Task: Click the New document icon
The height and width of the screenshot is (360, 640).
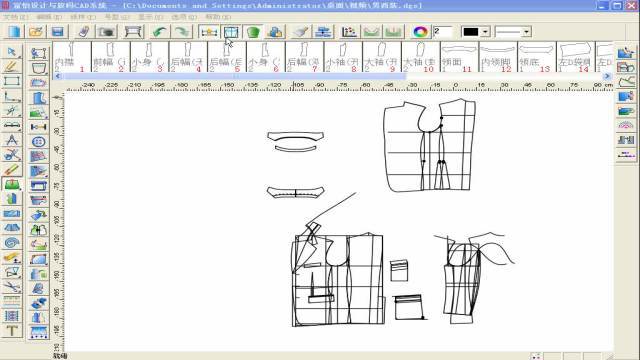Action: 14,32
